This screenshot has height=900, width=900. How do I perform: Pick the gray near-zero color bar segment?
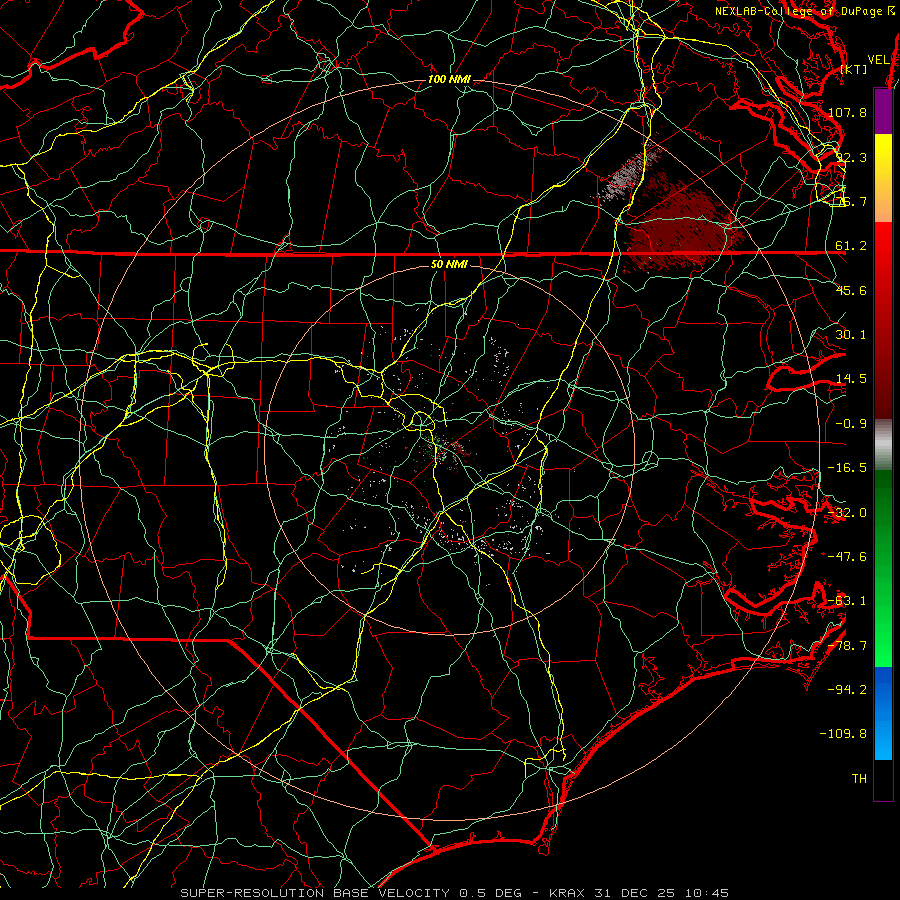point(883,445)
